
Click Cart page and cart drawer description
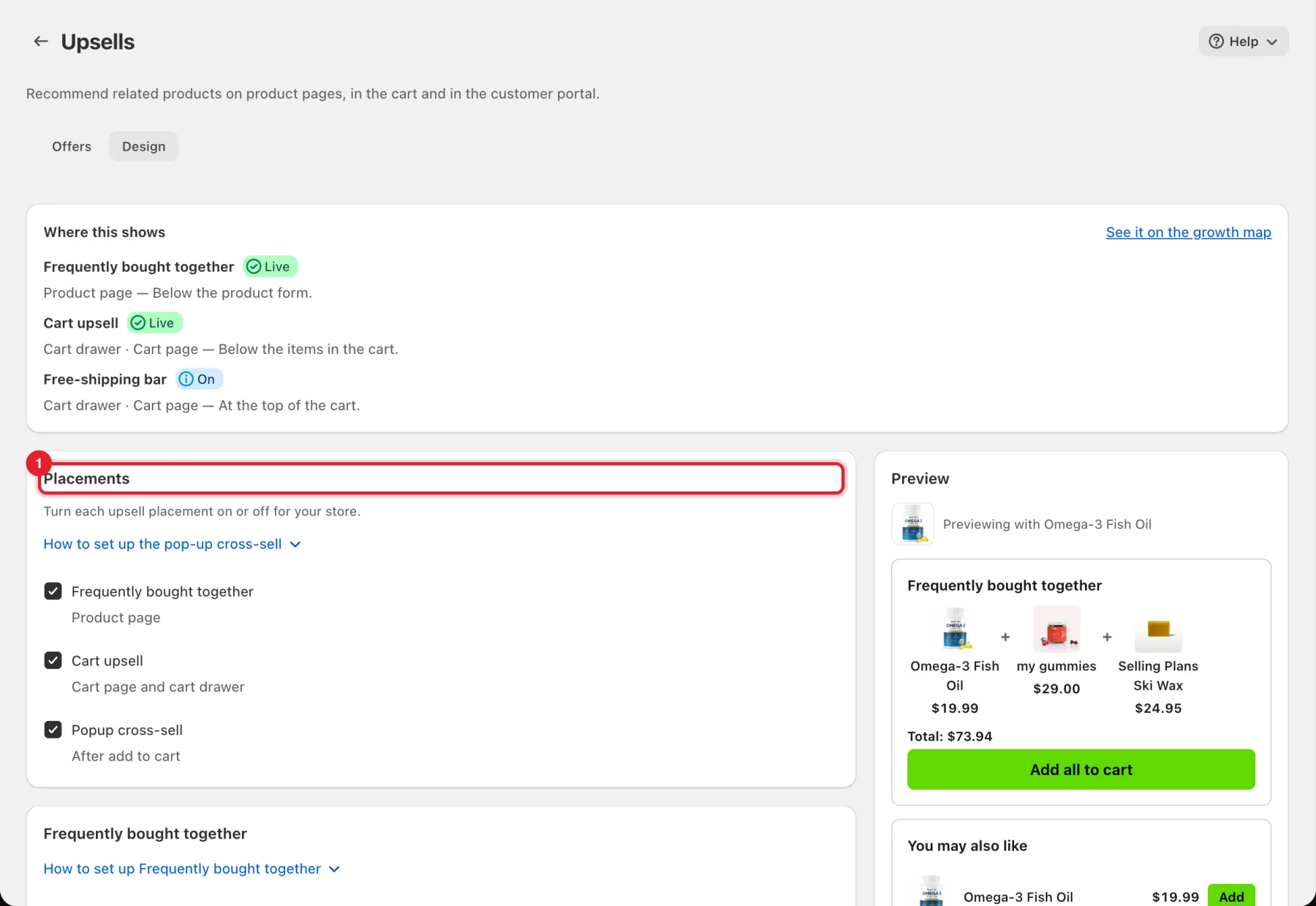pos(158,687)
